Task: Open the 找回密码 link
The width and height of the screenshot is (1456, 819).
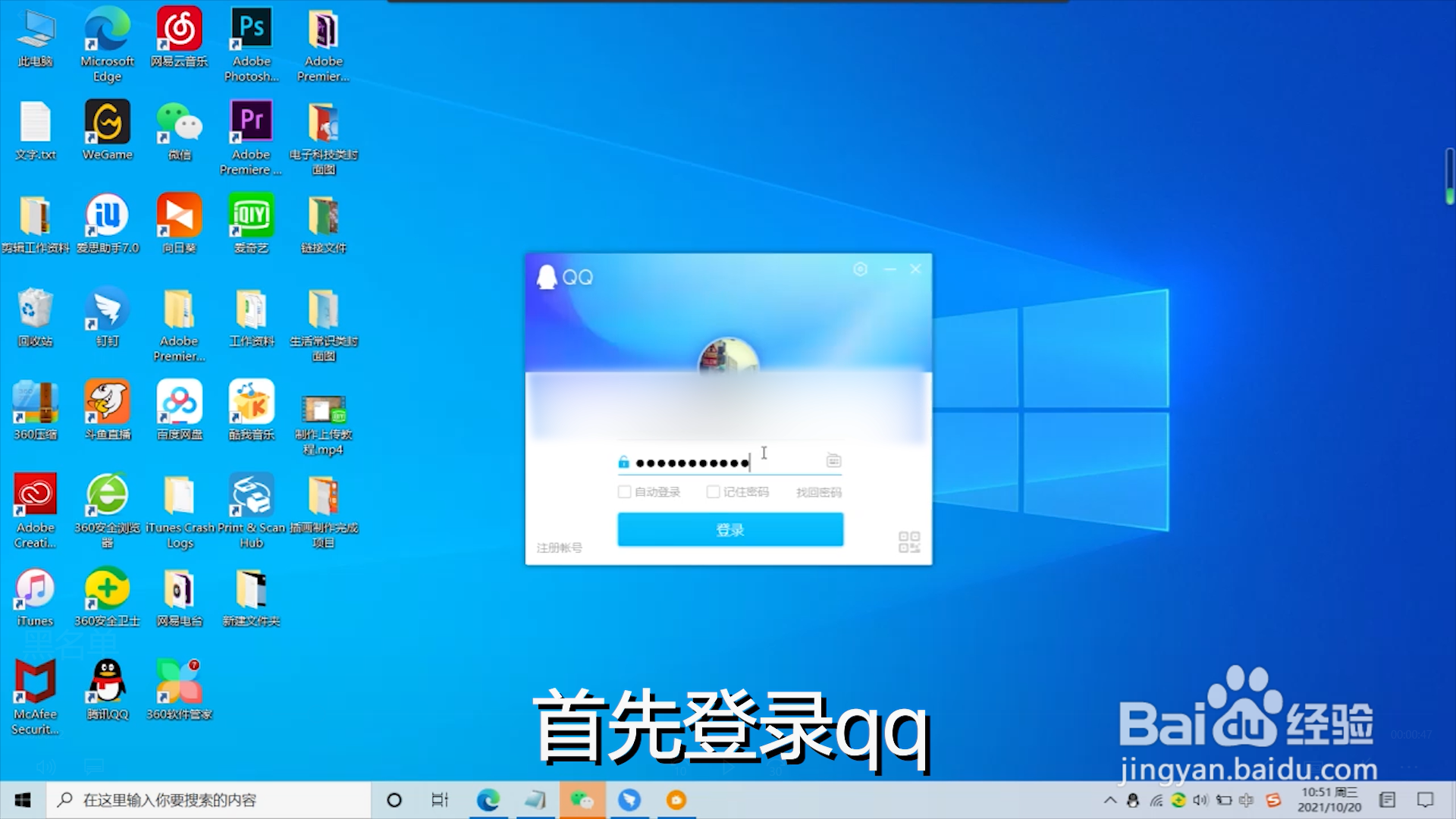Action: [818, 492]
